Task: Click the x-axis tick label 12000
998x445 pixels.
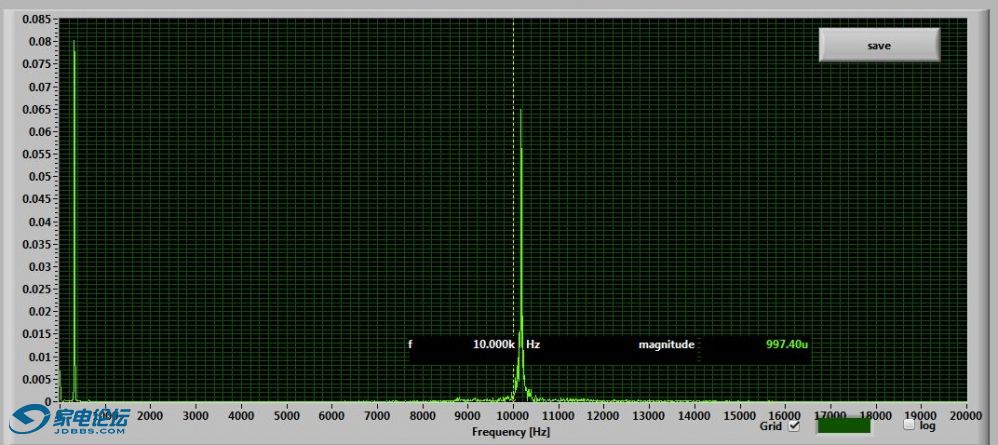Action: [603, 416]
